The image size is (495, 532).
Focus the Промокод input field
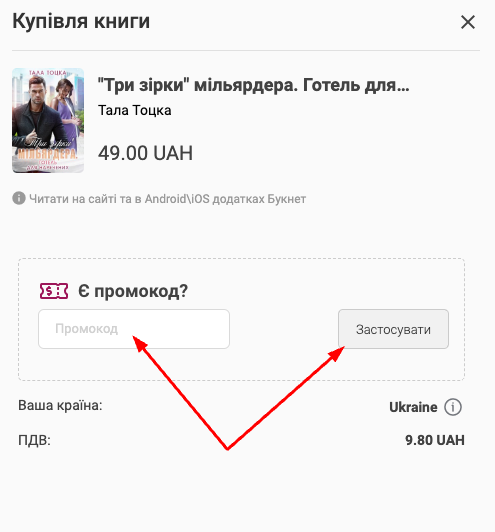click(x=134, y=329)
